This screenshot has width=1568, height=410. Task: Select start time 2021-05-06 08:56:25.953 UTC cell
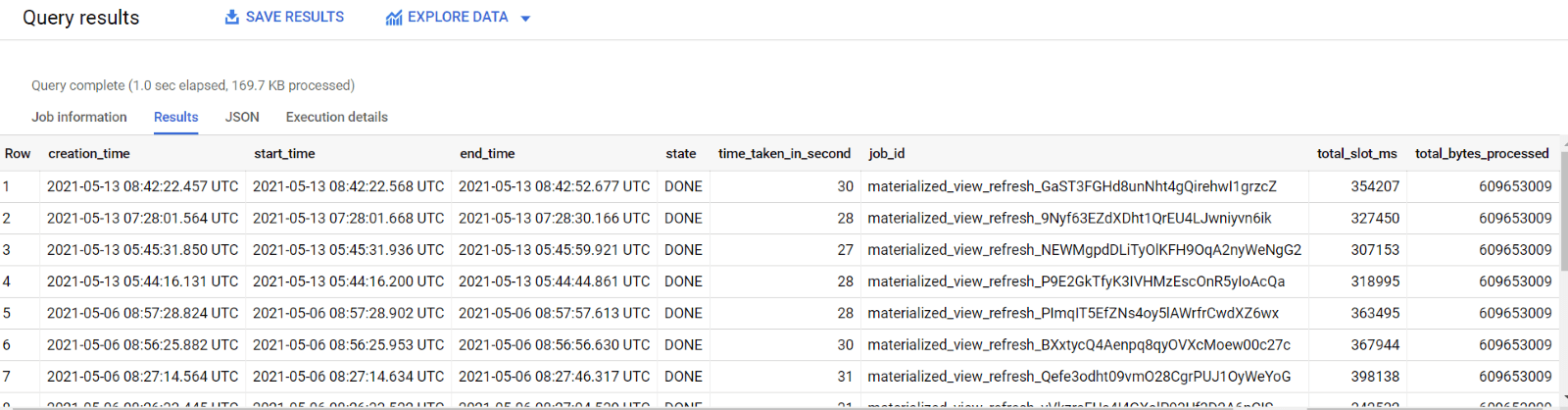(349, 345)
